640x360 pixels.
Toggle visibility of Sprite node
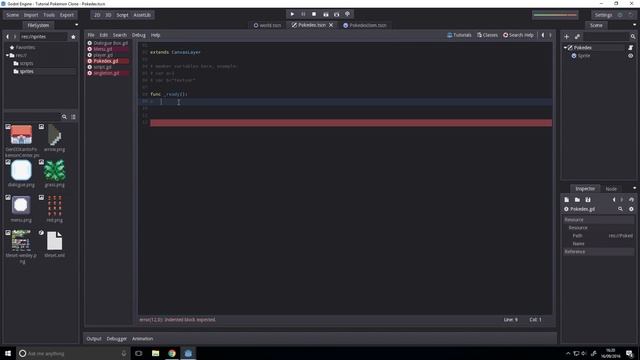point(631,56)
